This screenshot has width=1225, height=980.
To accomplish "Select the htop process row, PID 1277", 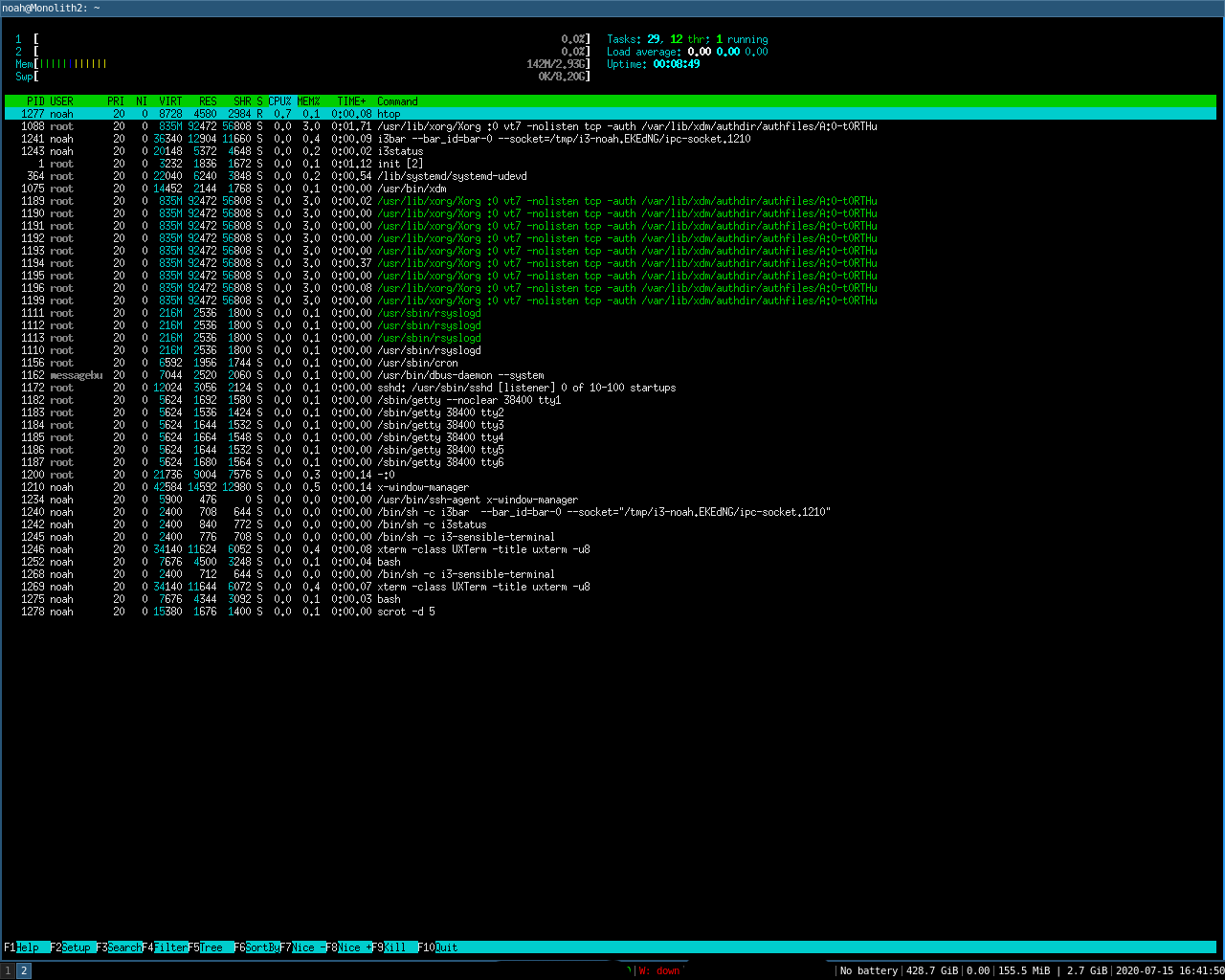I will pos(611,114).
